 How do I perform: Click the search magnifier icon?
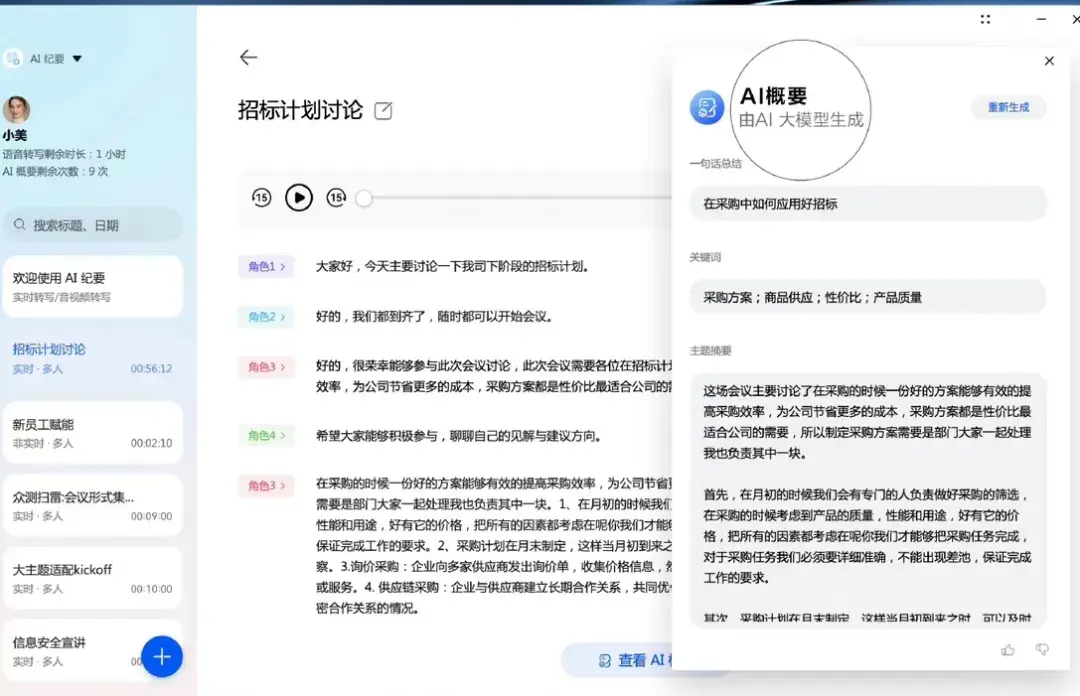tap(19, 225)
